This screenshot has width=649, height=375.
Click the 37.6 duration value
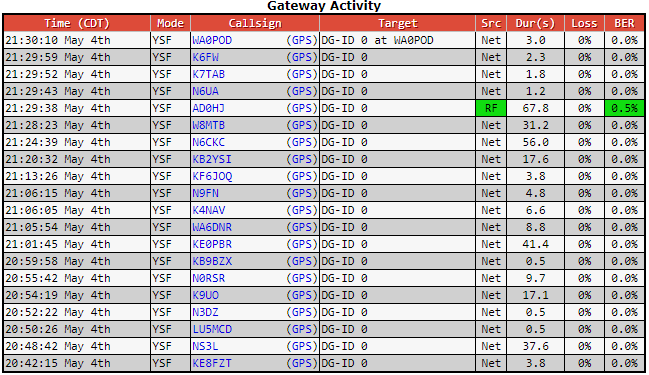coord(535,346)
